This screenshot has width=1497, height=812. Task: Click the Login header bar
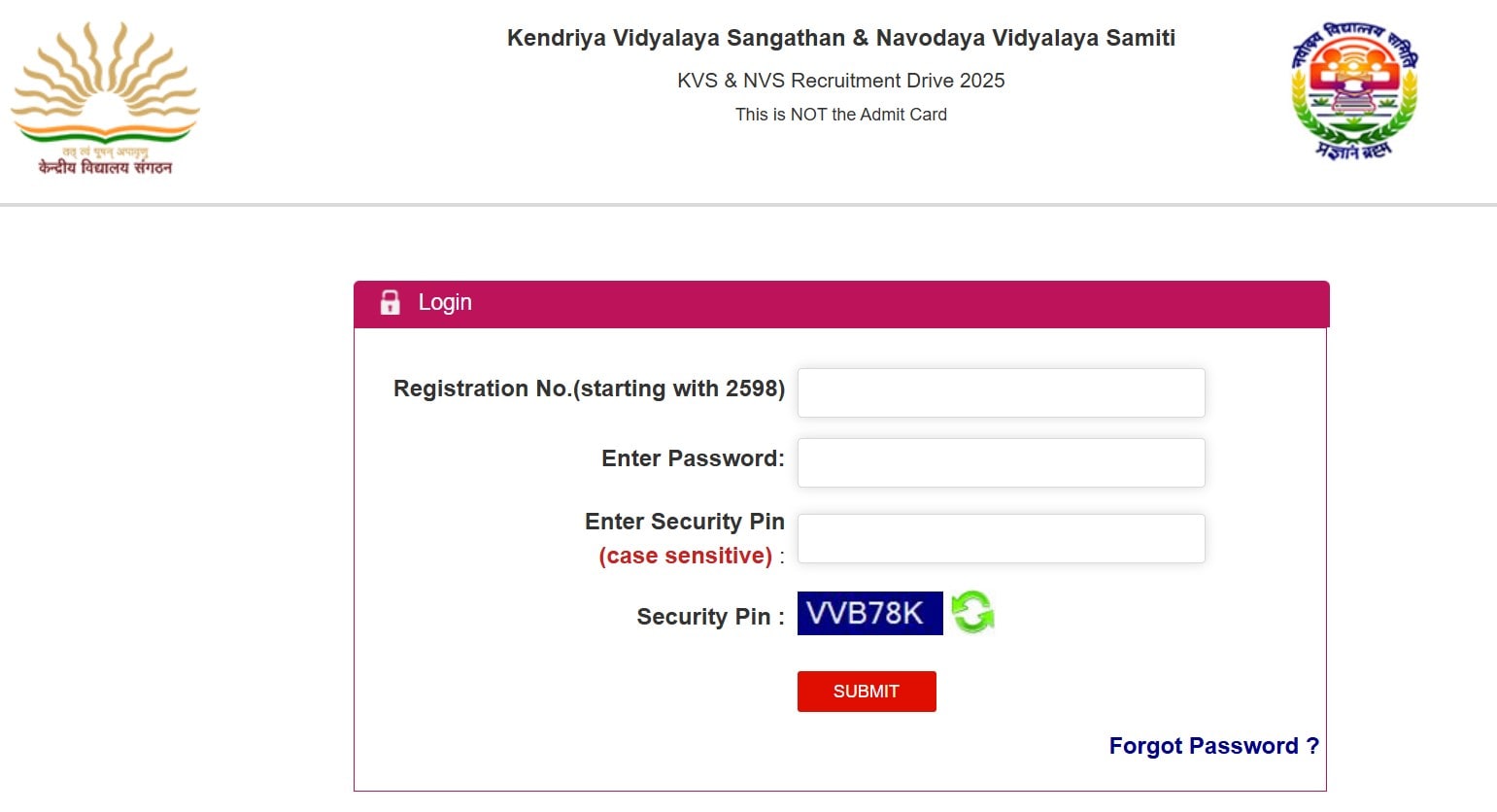coord(841,303)
